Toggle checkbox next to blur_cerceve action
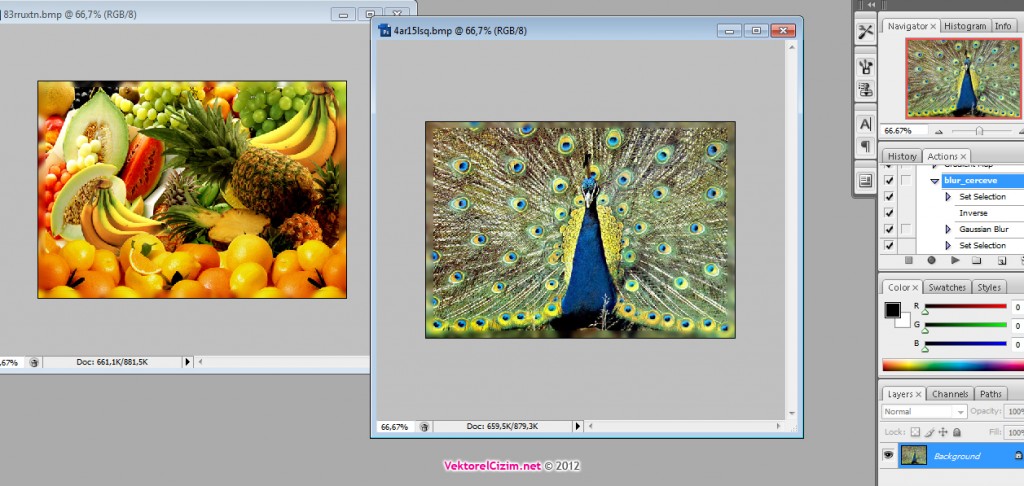Viewport: 1024px width, 486px height. [x=889, y=181]
